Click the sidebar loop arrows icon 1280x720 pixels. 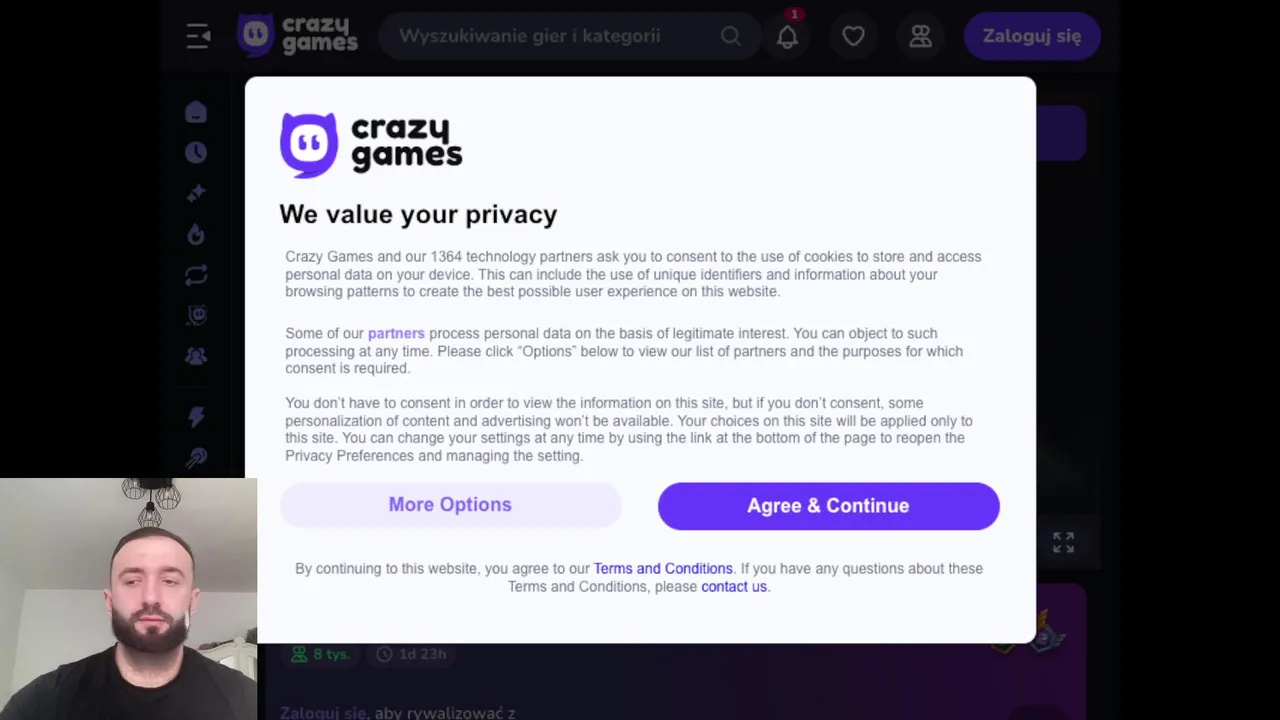coord(196,275)
